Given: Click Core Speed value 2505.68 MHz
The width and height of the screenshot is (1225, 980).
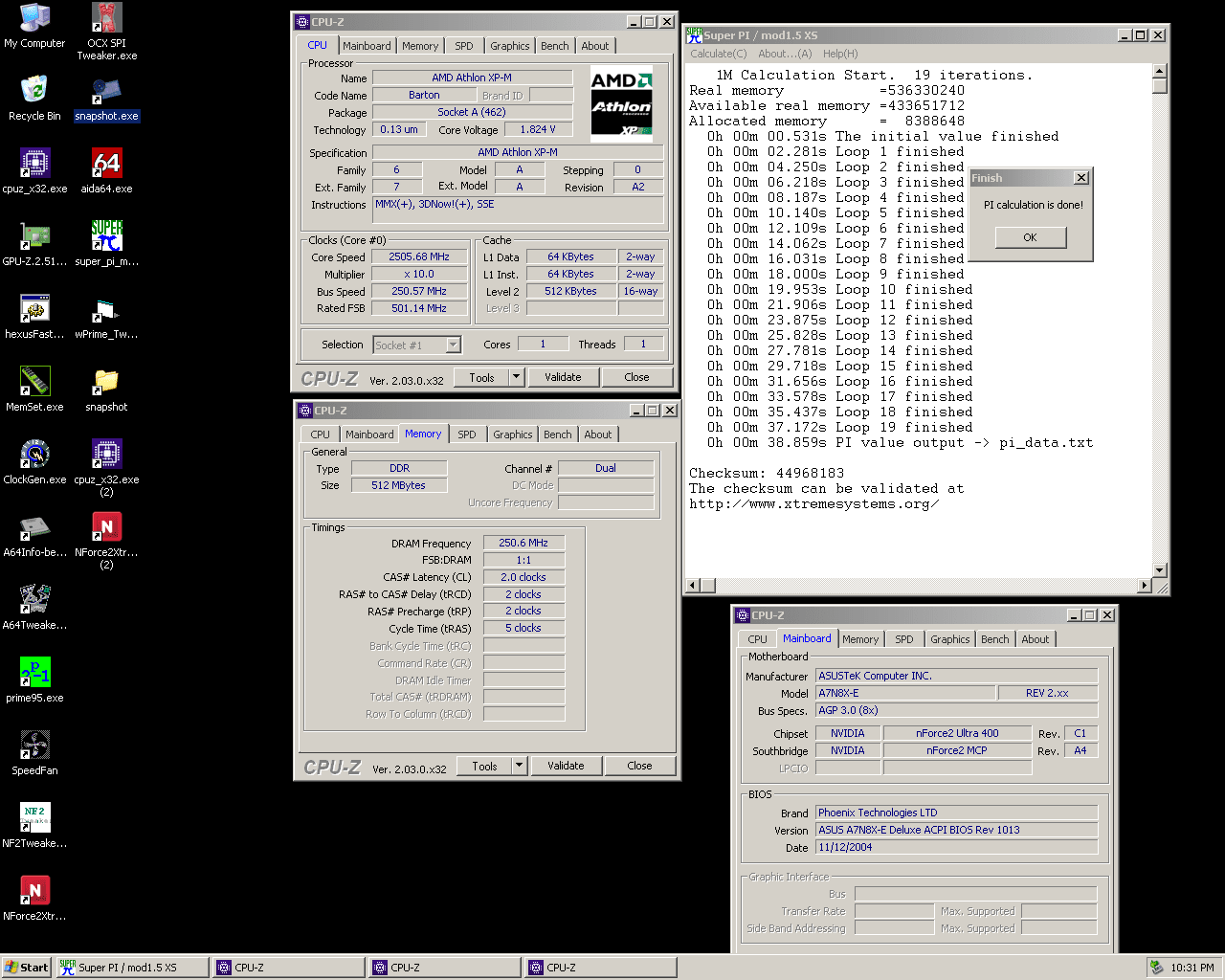Looking at the screenshot, I should click(419, 256).
